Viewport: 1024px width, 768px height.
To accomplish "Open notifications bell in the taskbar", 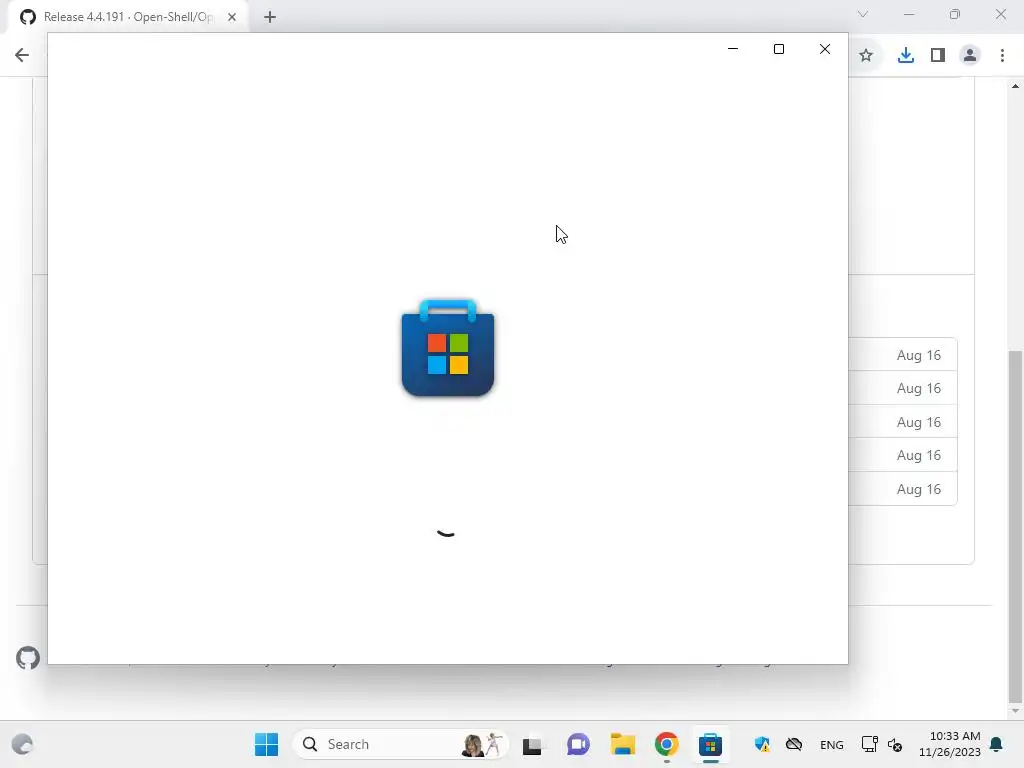I will click(996, 744).
